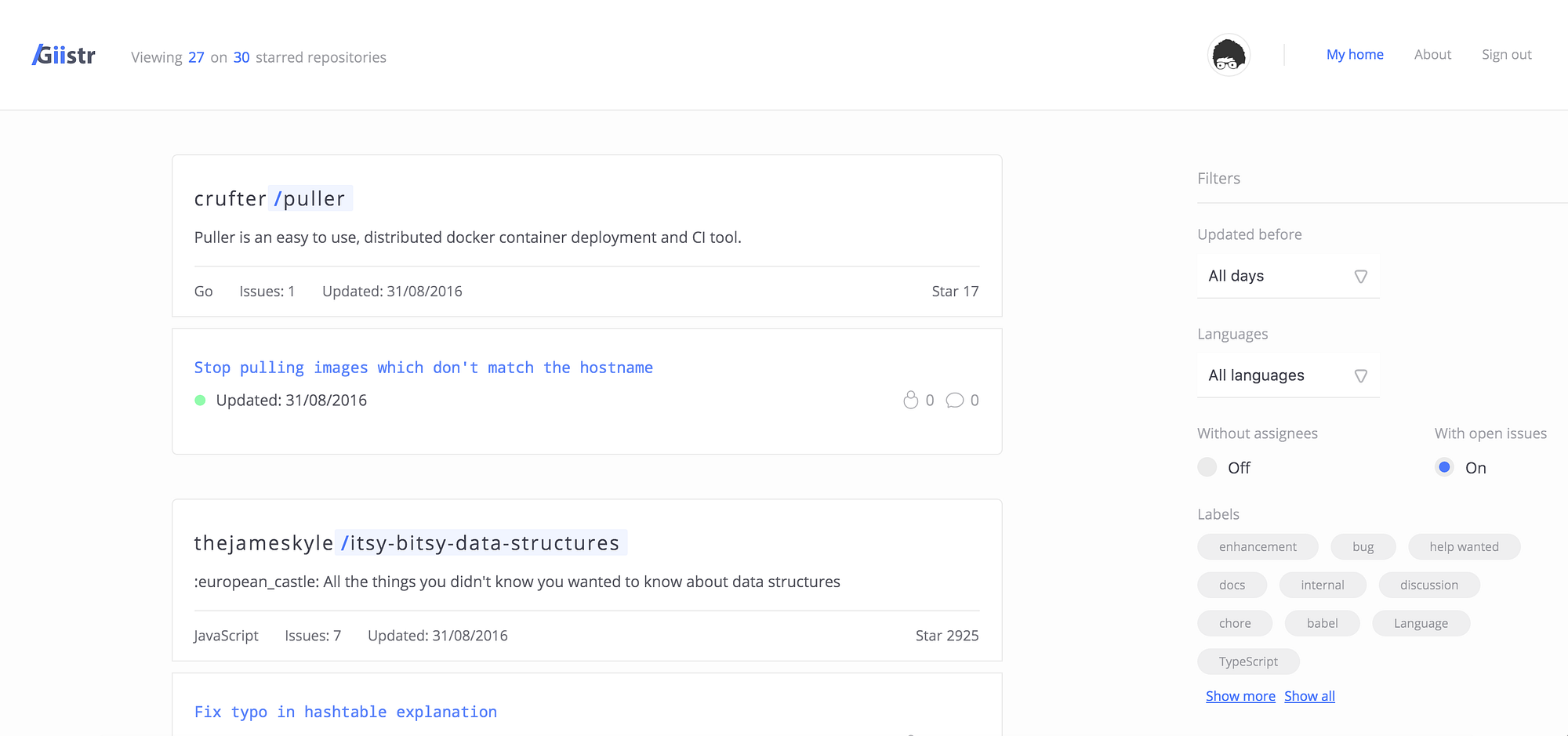Screen dimensions: 1568x736
Task: Click Show more labels link
Action: click(1240, 696)
